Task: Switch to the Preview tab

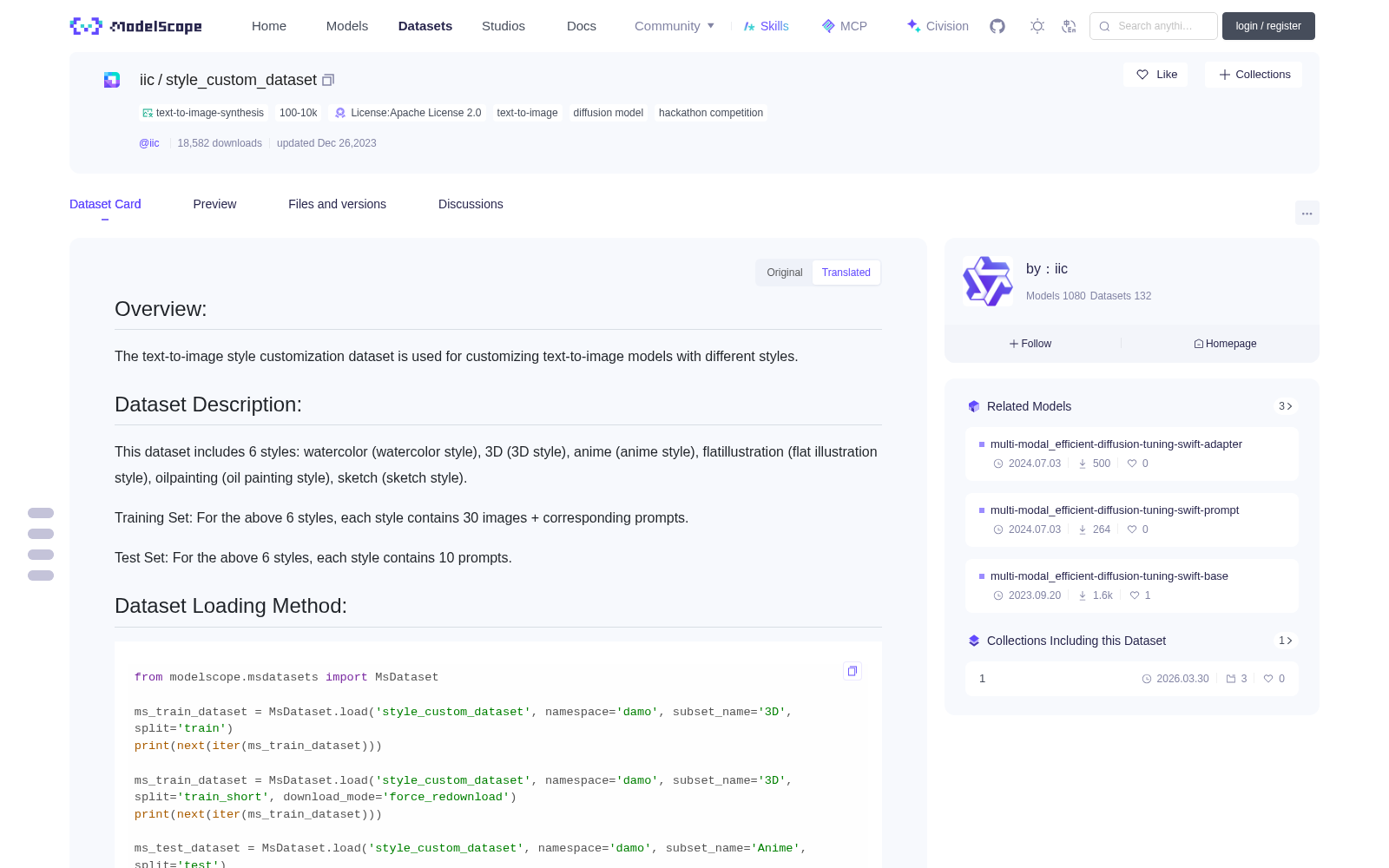Action: pos(214,204)
